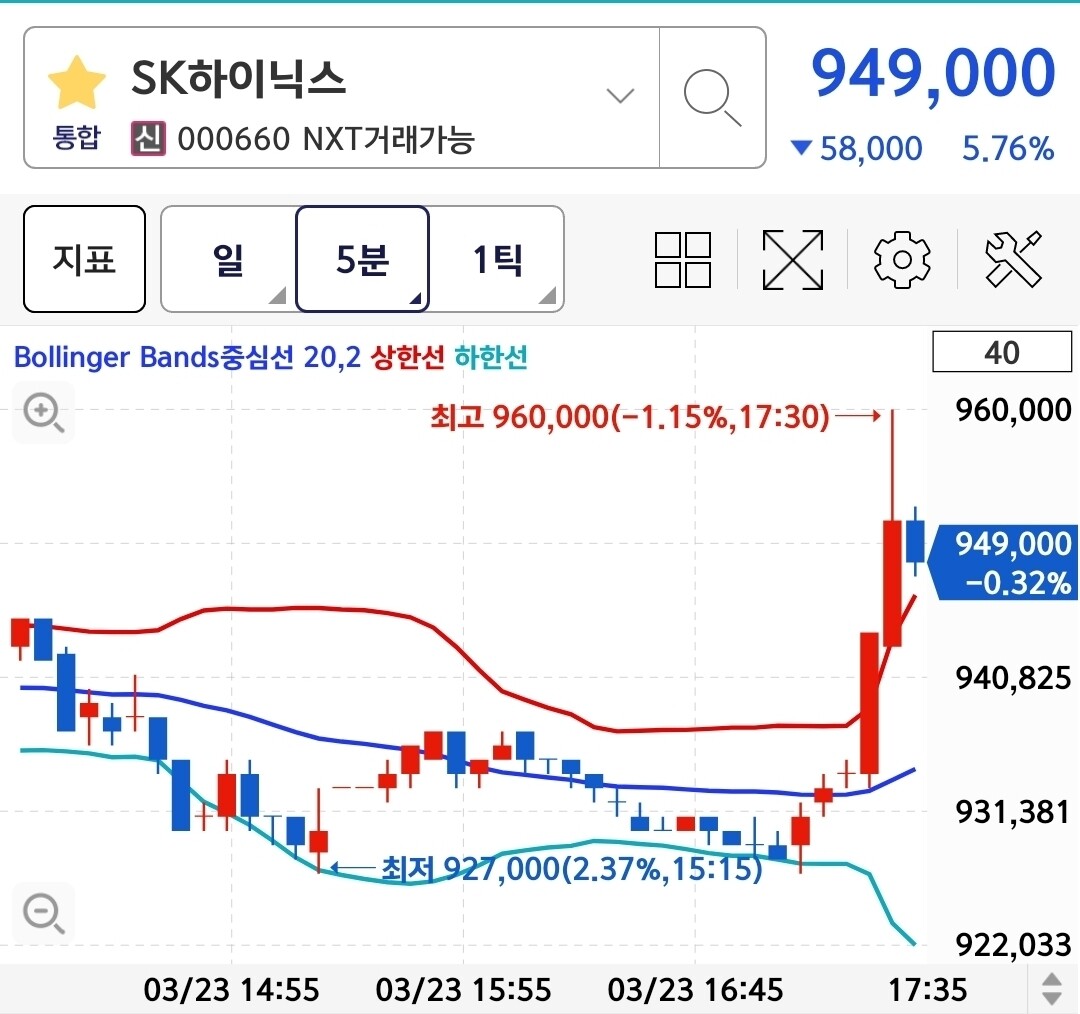Viewport: 1080px width, 1014px height.
Task: Click the 통합 label under the star
Action: tap(76, 137)
